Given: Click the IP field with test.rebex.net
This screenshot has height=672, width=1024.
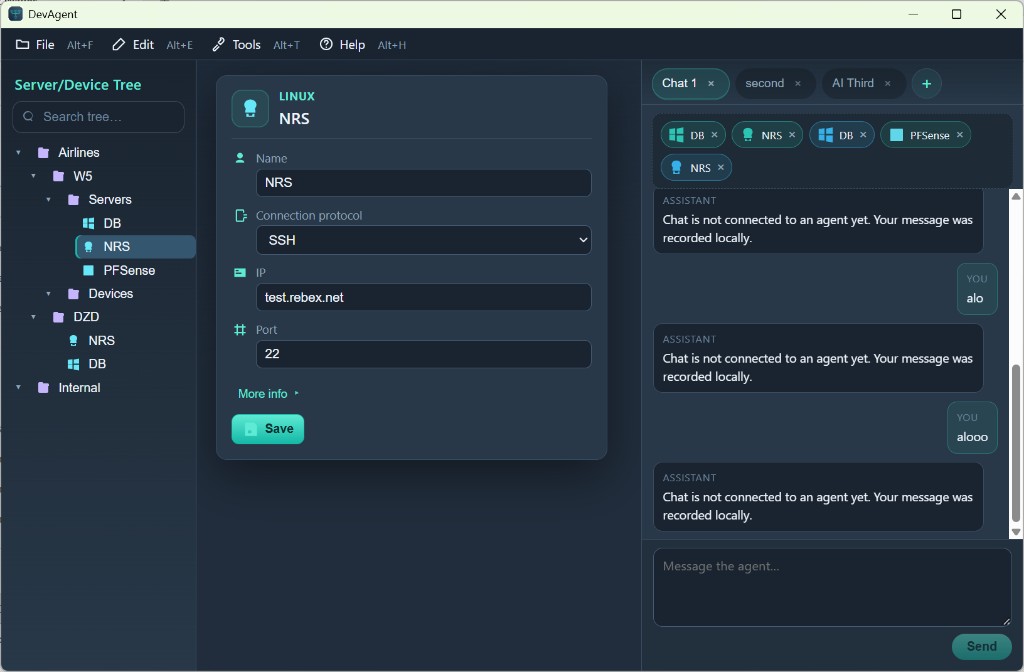Looking at the screenshot, I should [423, 297].
